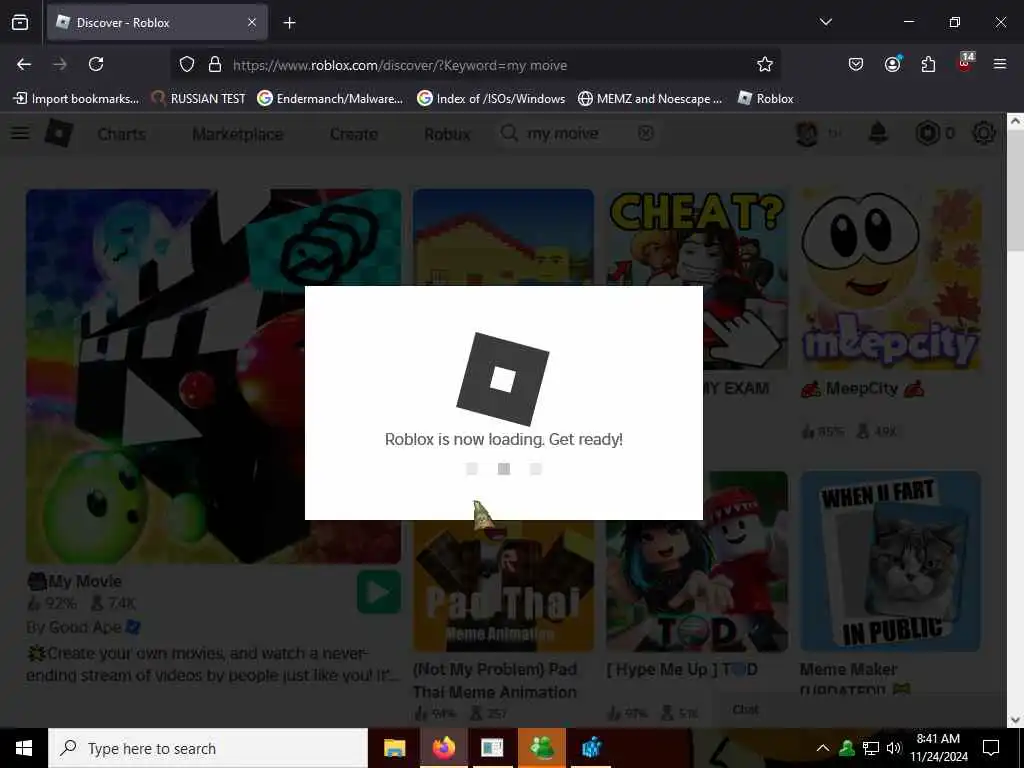Open the network status icon
The width and height of the screenshot is (1024, 768).
871,748
